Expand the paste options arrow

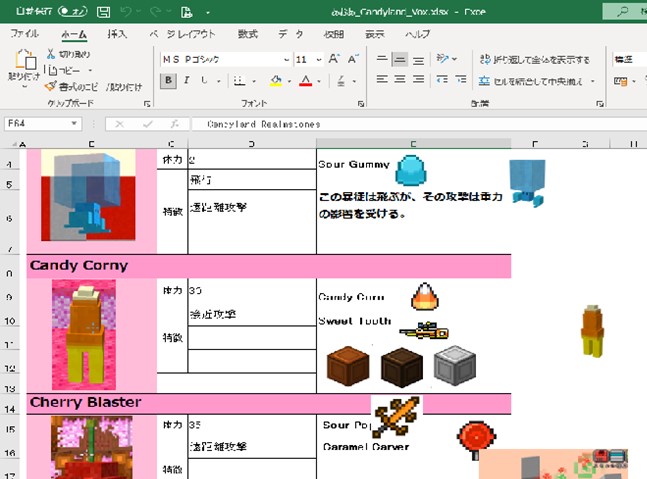pyautogui.click(x=24, y=86)
